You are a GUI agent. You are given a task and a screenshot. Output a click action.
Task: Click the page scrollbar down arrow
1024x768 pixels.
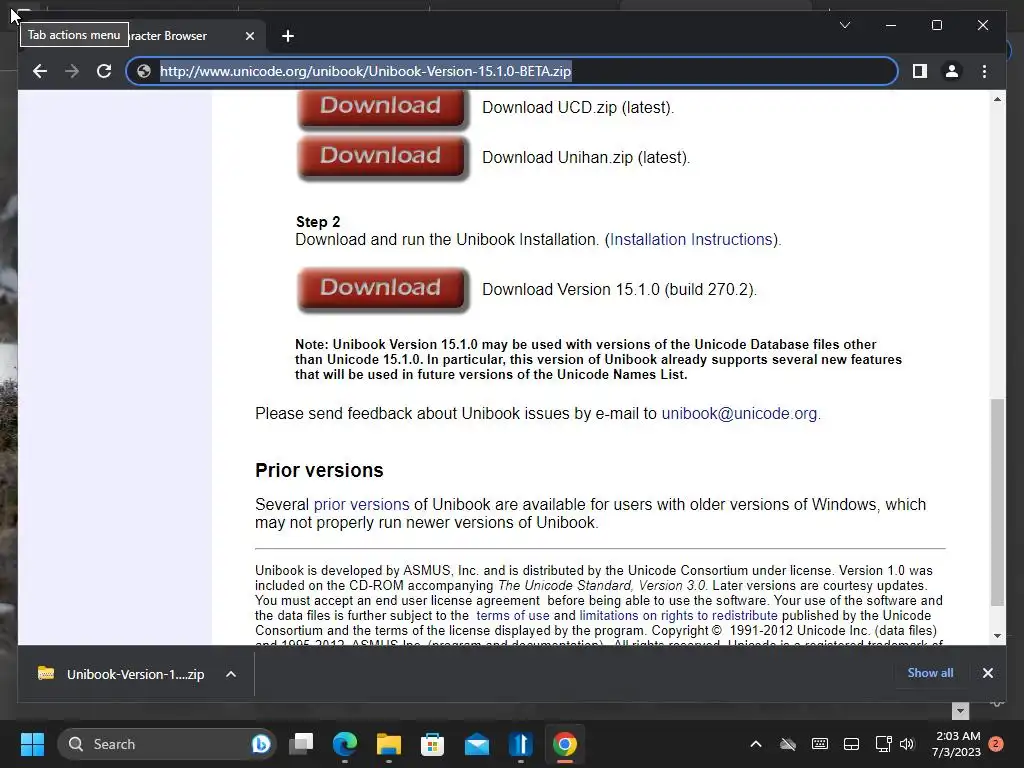(997, 635)
